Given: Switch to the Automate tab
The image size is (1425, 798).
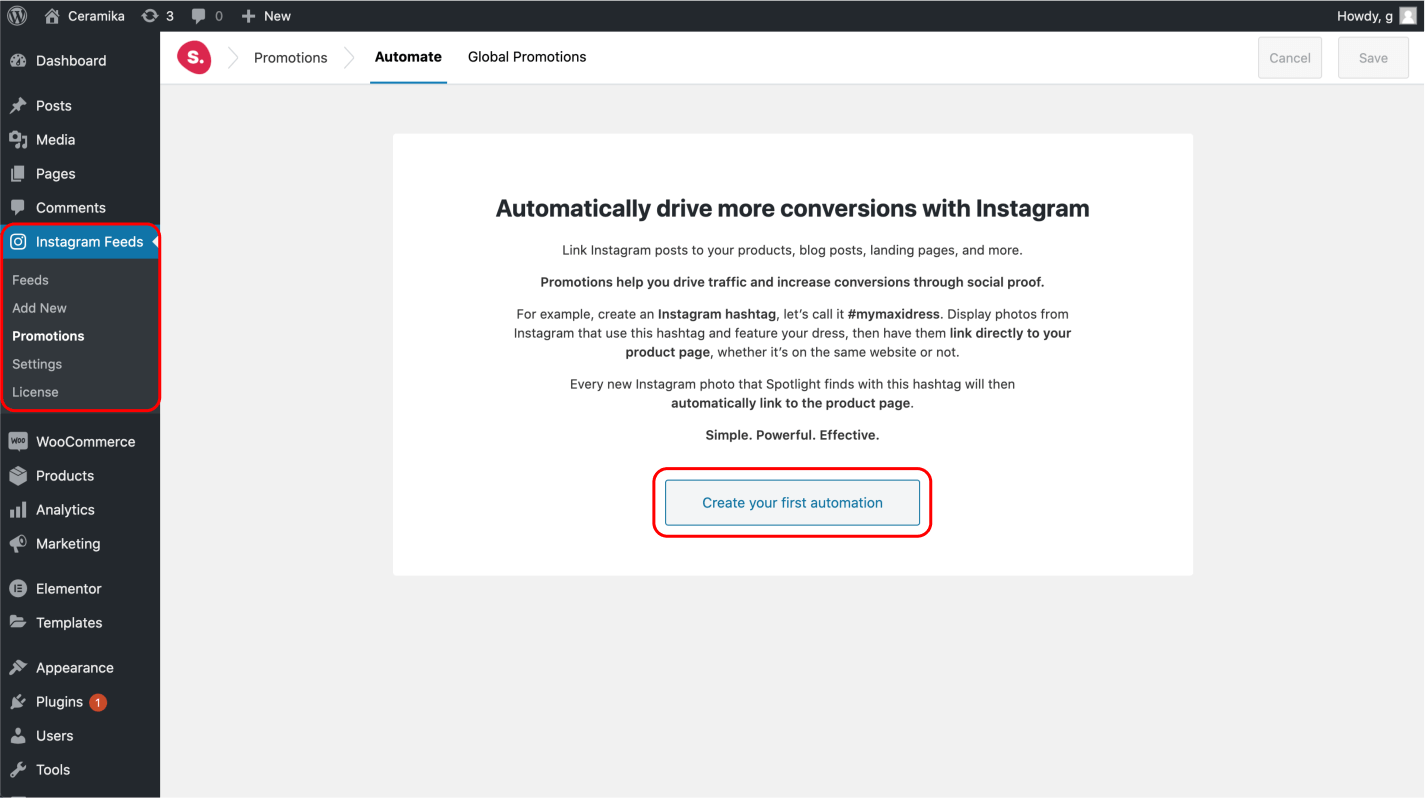Looking at the screenshot, I should point(408,57).
